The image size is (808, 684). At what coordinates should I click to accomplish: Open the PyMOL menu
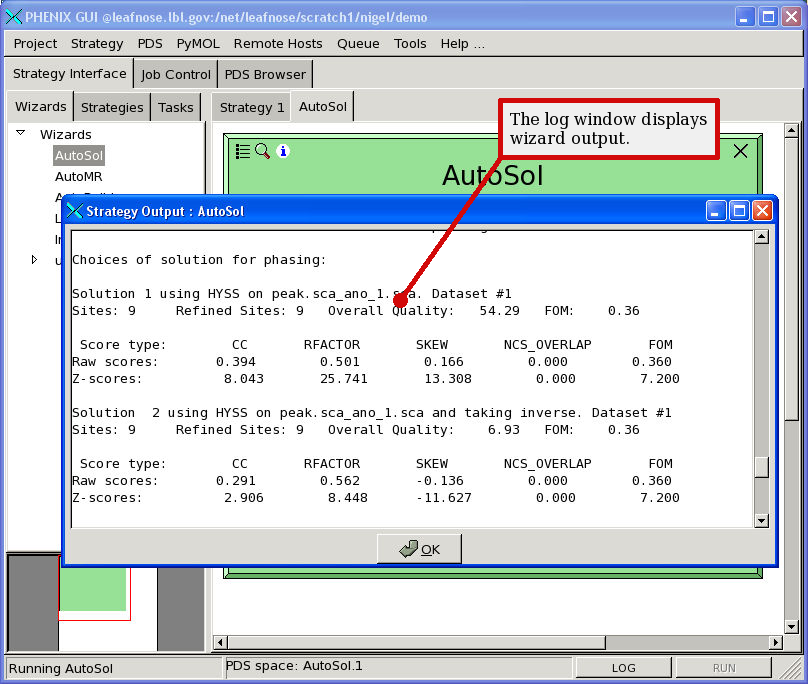(198, 43)
